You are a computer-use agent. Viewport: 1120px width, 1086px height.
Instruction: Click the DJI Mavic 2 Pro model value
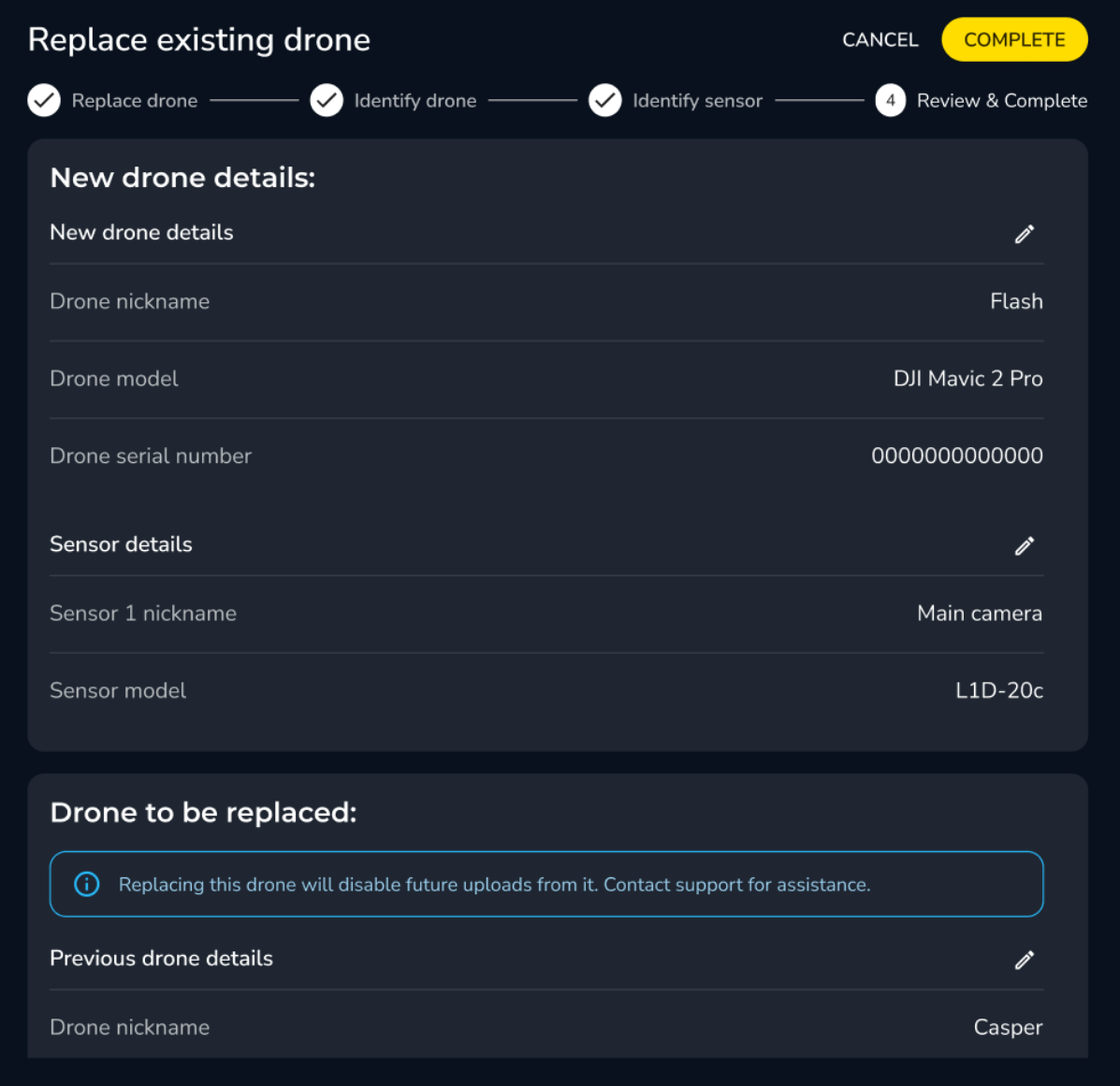967,379
